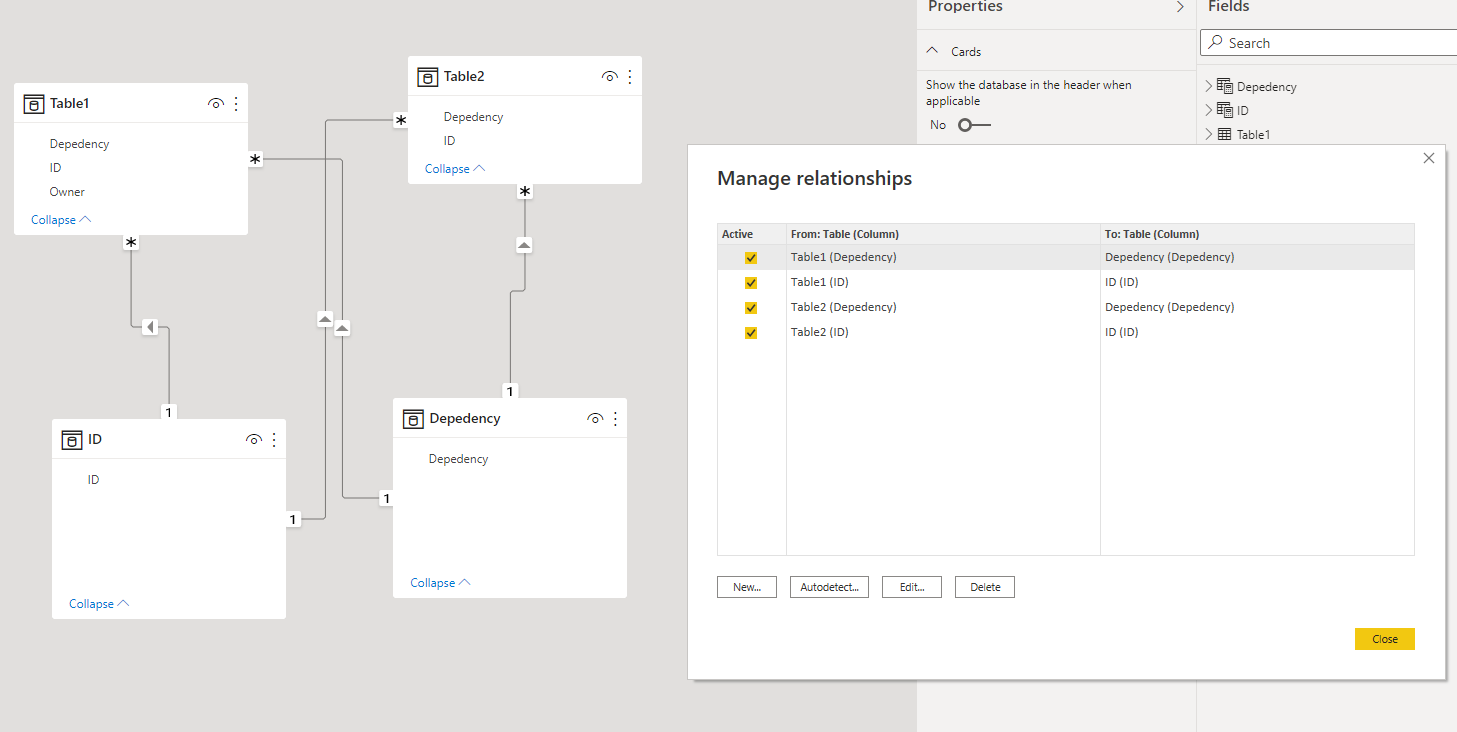Click the Table1 table icon in the Fields pane

(x=1224, y=134)
